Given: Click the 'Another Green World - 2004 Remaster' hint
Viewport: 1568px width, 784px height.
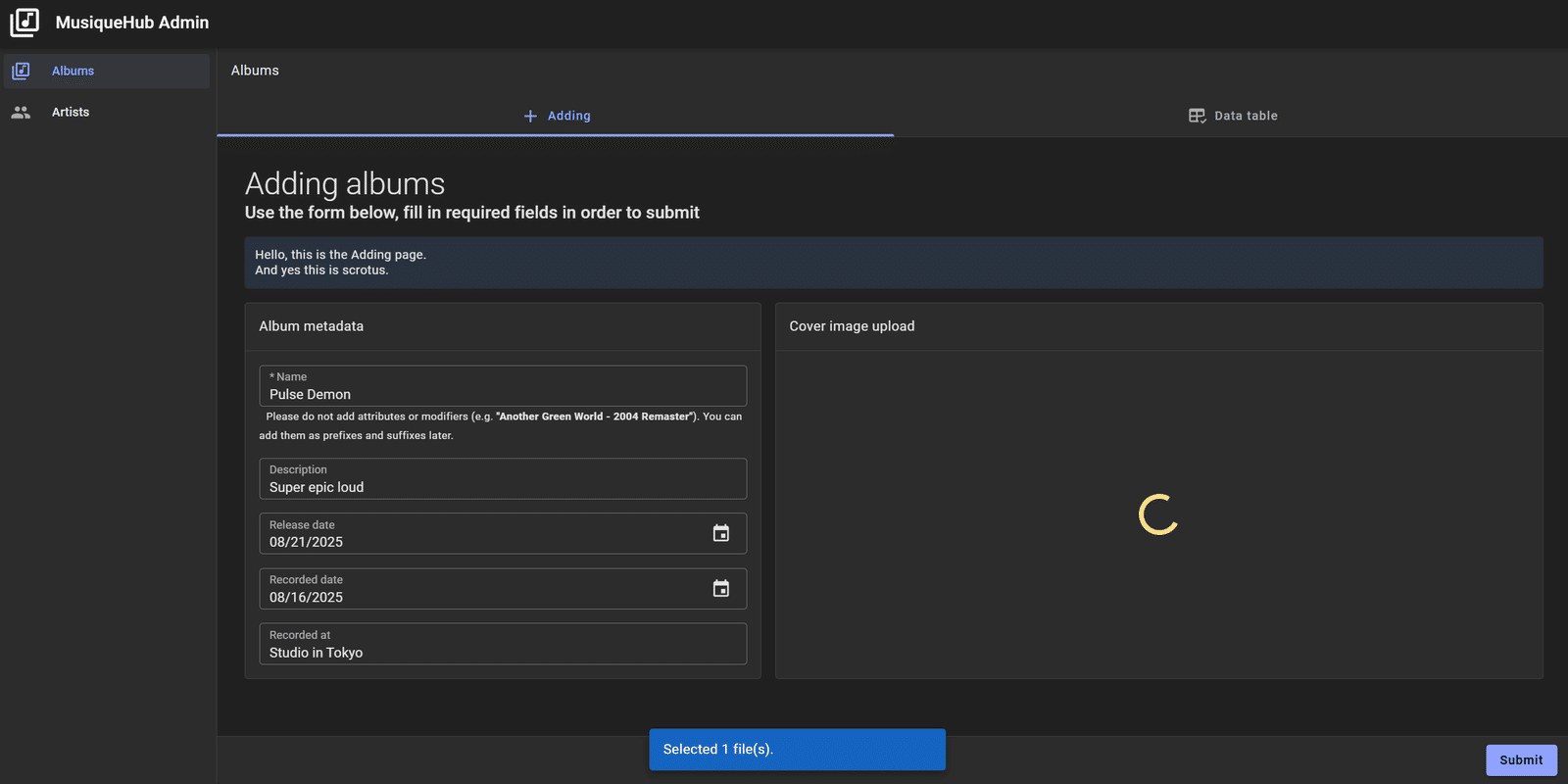Looking at the screenshot, I should [x=596, y=416].
